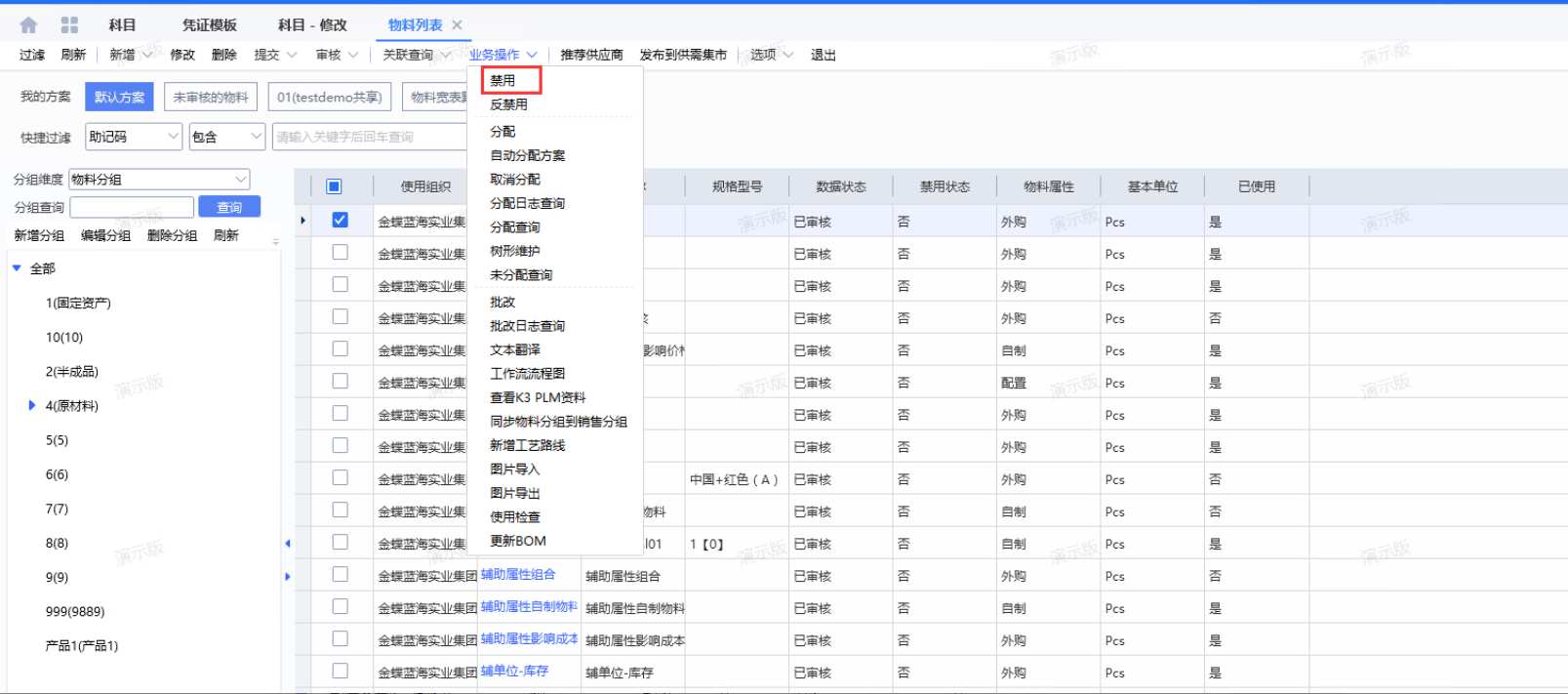Choose 图片导入 from the menu
Image resolution: width=1568 pixels, height=694 pixels.
pos(515,469)
